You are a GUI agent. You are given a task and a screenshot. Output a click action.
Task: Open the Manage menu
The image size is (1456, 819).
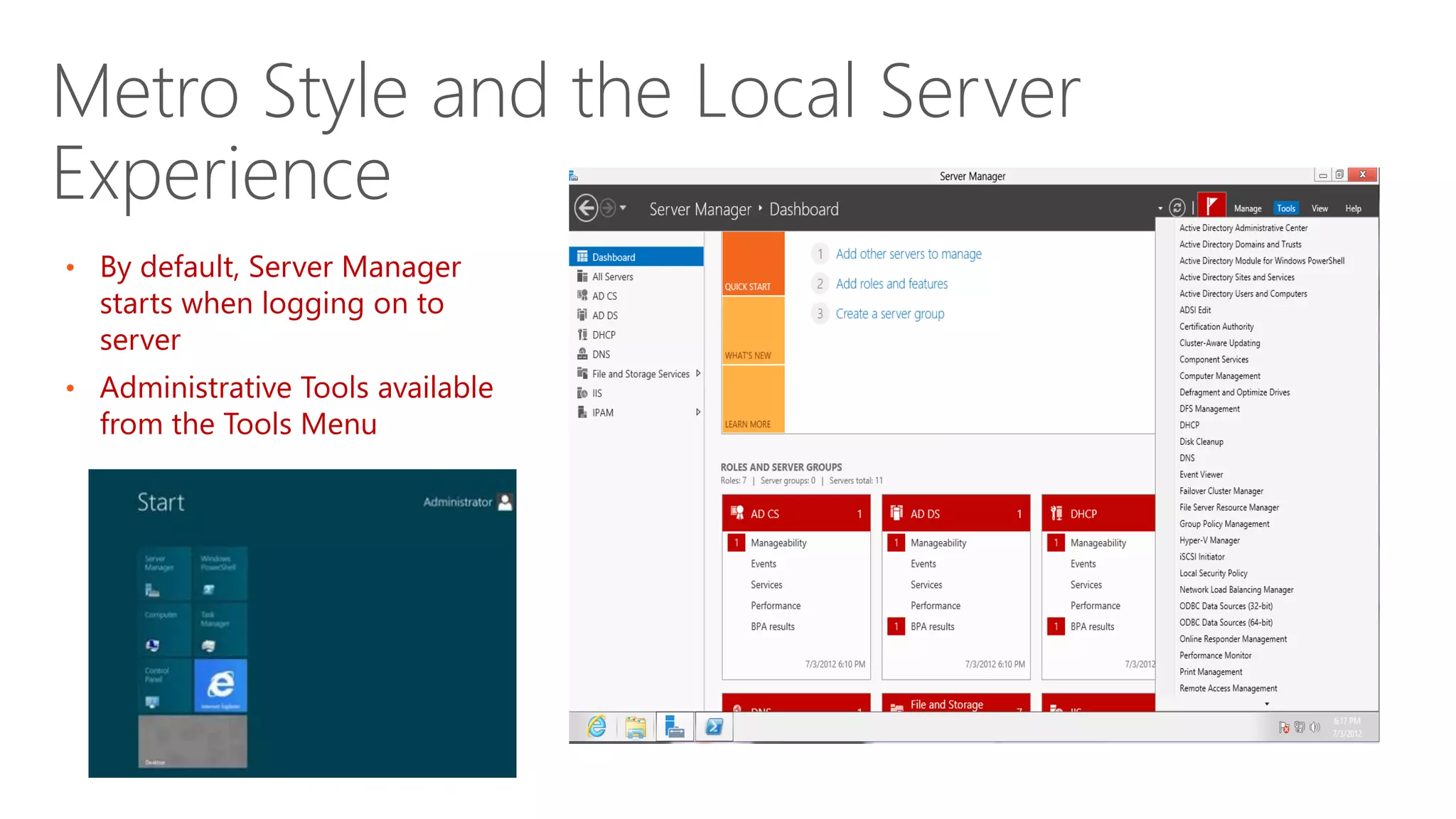pyautogui.click(x=1248, y=208)
